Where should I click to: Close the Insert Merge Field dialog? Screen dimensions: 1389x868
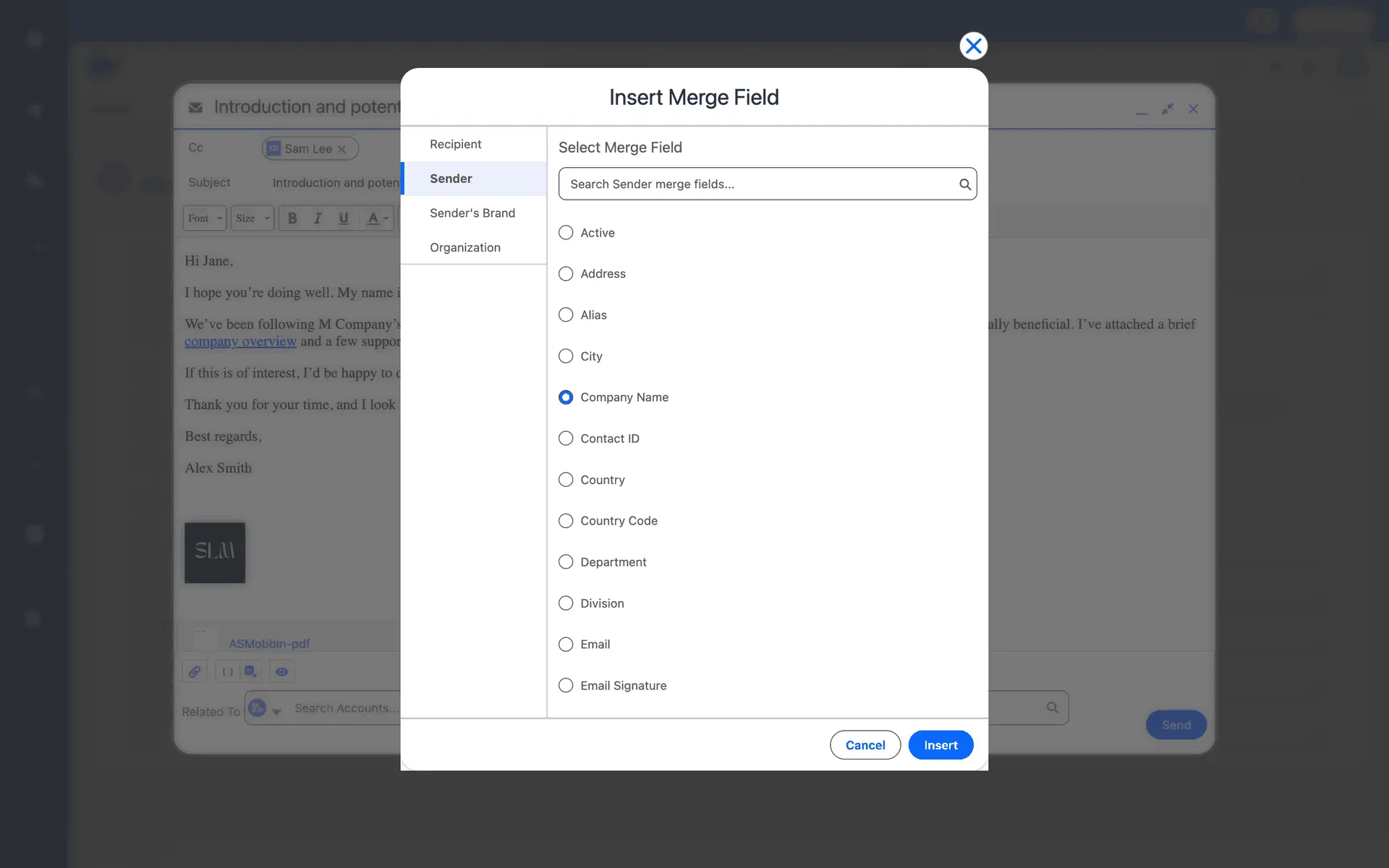tap(973, 46)
